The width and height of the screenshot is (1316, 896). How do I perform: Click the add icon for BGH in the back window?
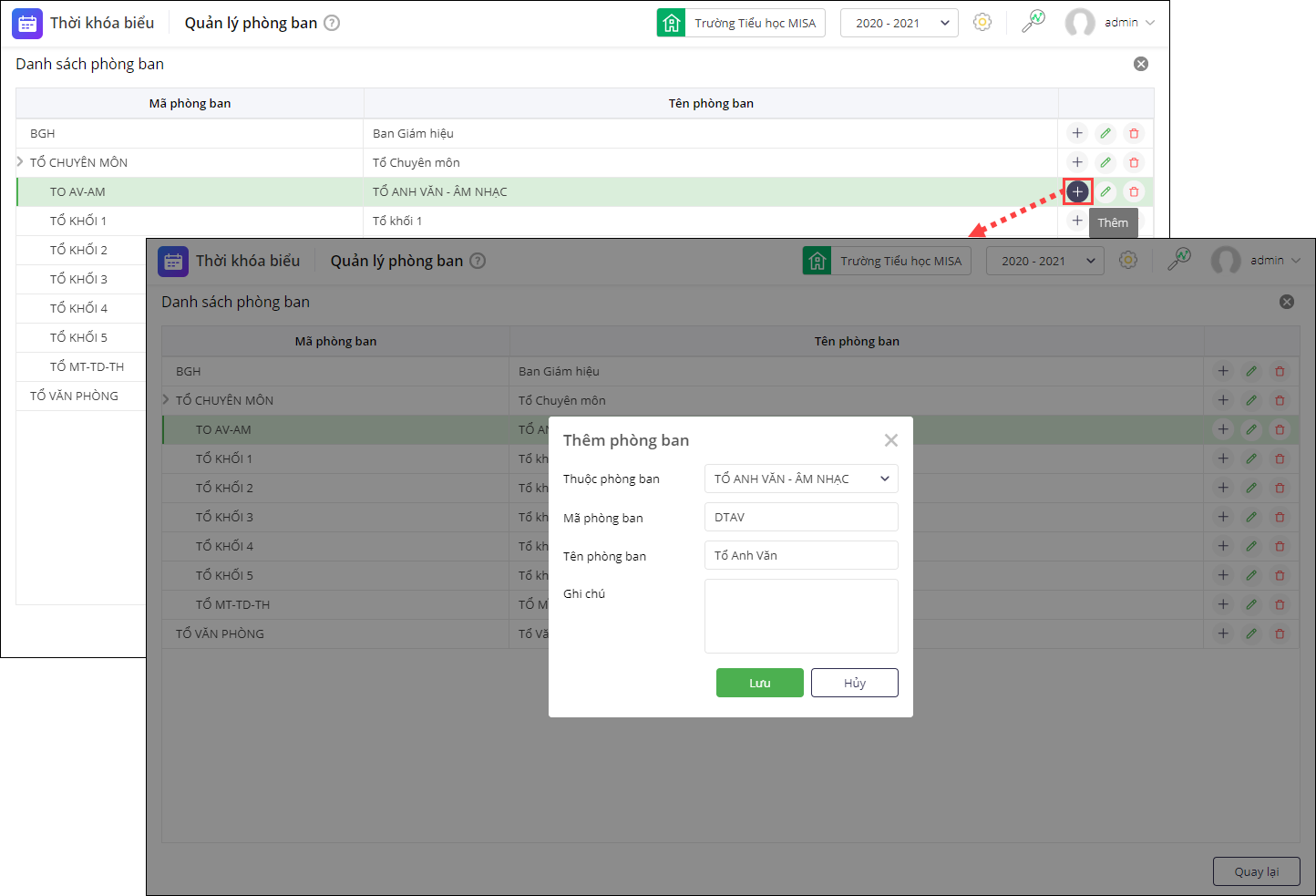[1077, 133]
